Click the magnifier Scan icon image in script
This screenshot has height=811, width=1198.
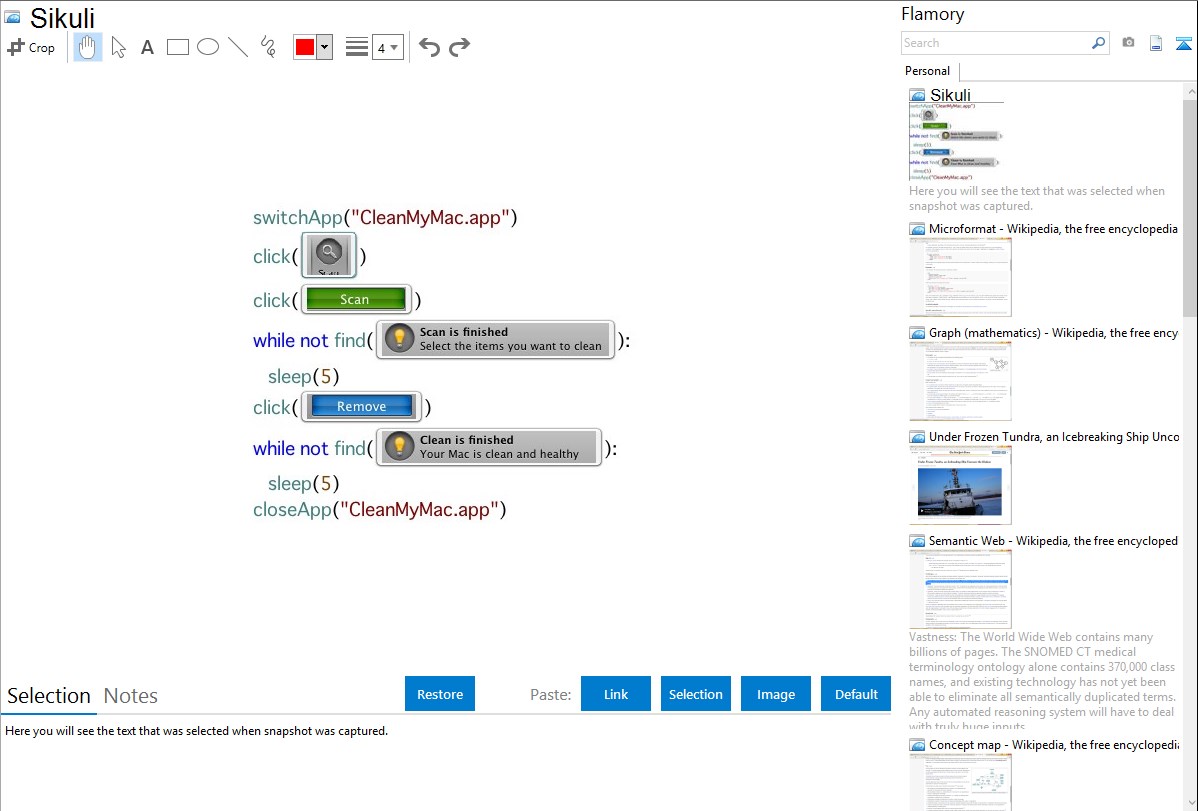pos(329,255)
